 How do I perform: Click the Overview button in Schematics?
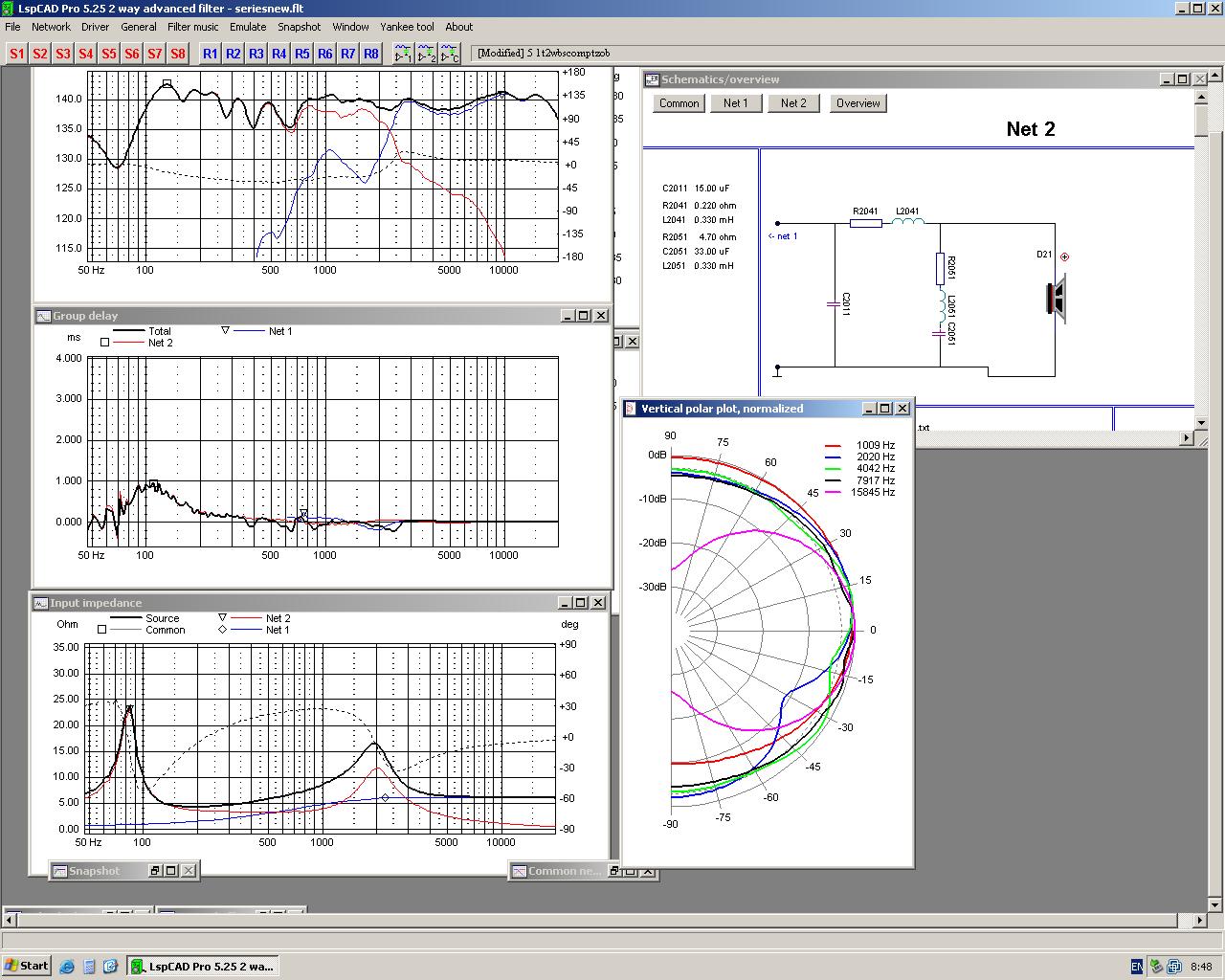pos(857,103)
